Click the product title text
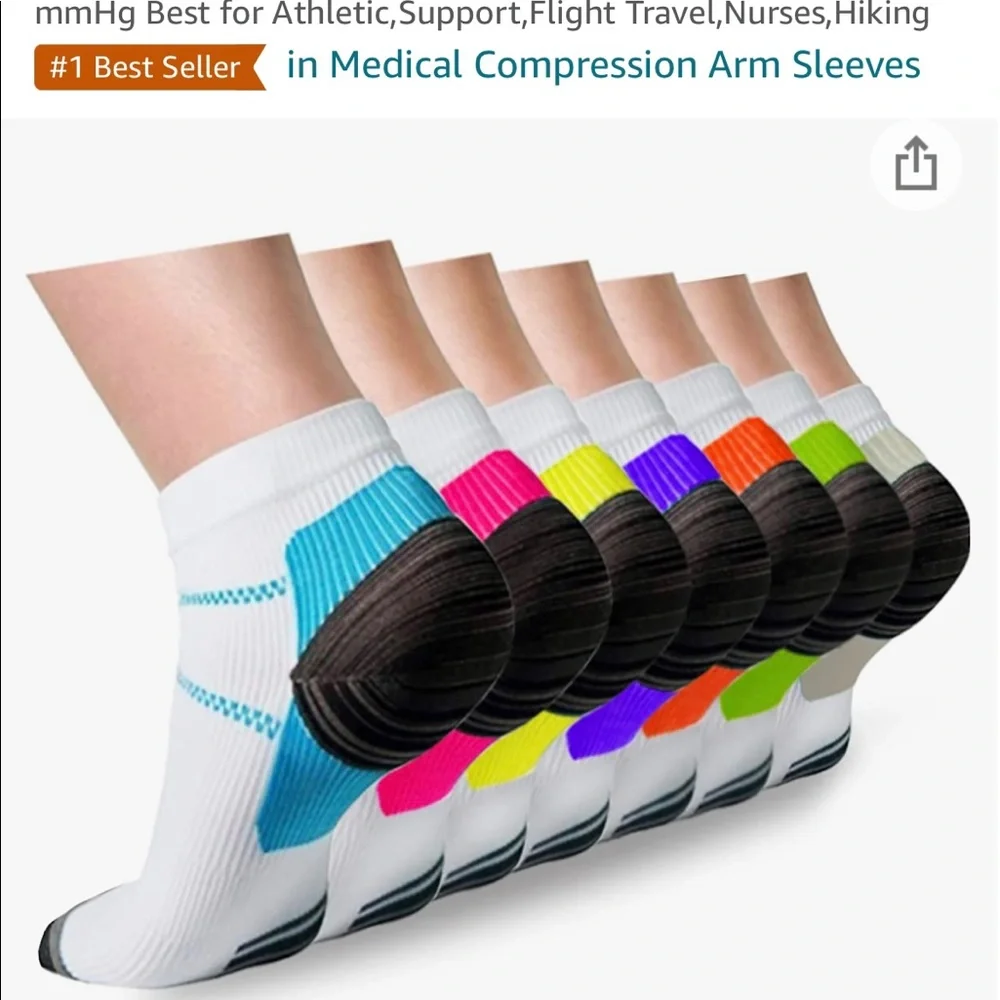 (x=482, y=14)
